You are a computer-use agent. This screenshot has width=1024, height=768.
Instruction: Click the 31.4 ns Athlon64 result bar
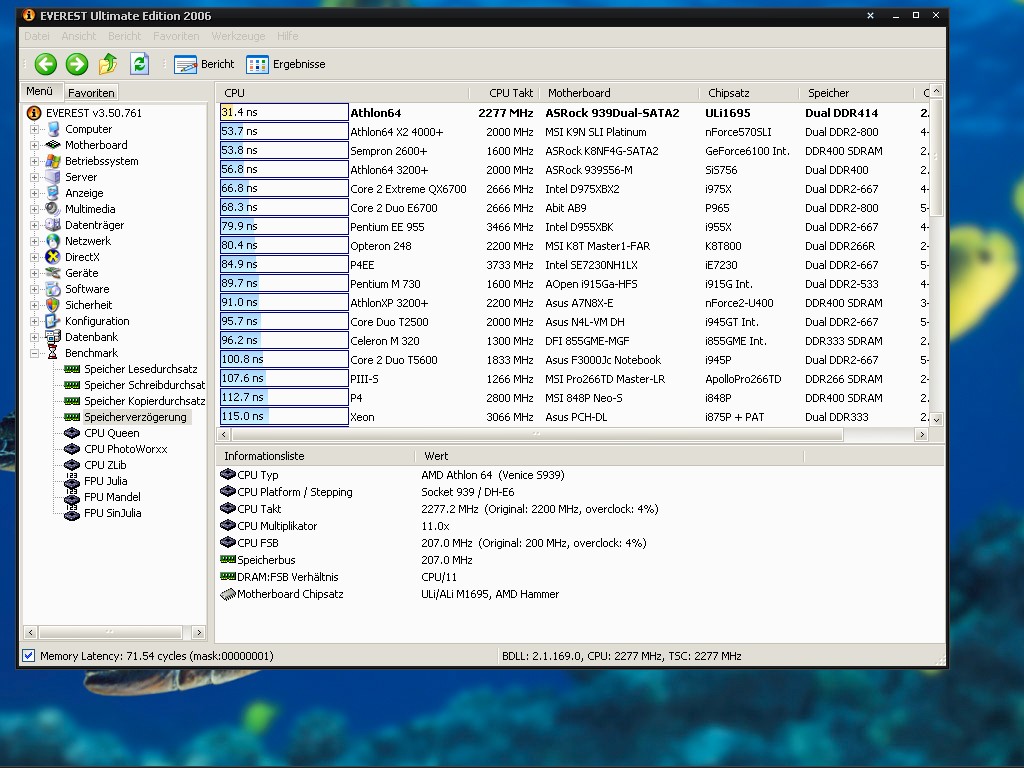(284, 113)
